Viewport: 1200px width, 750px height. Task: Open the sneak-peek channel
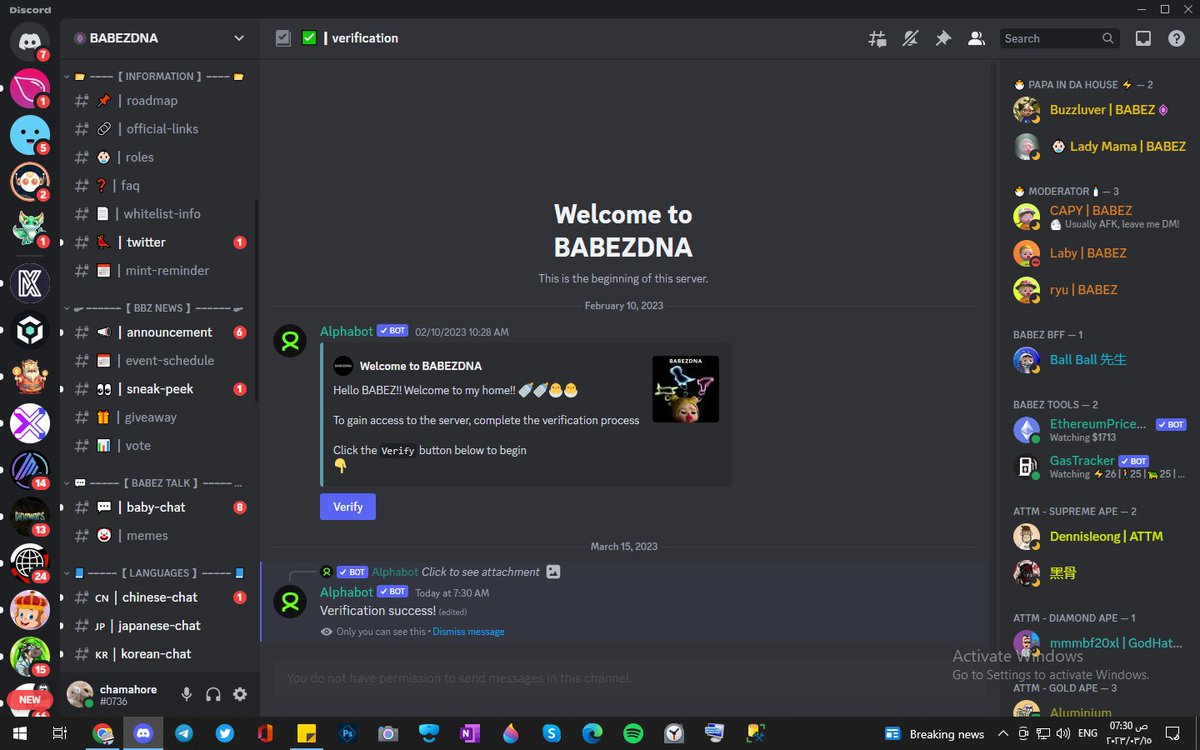tap(159, 389)
